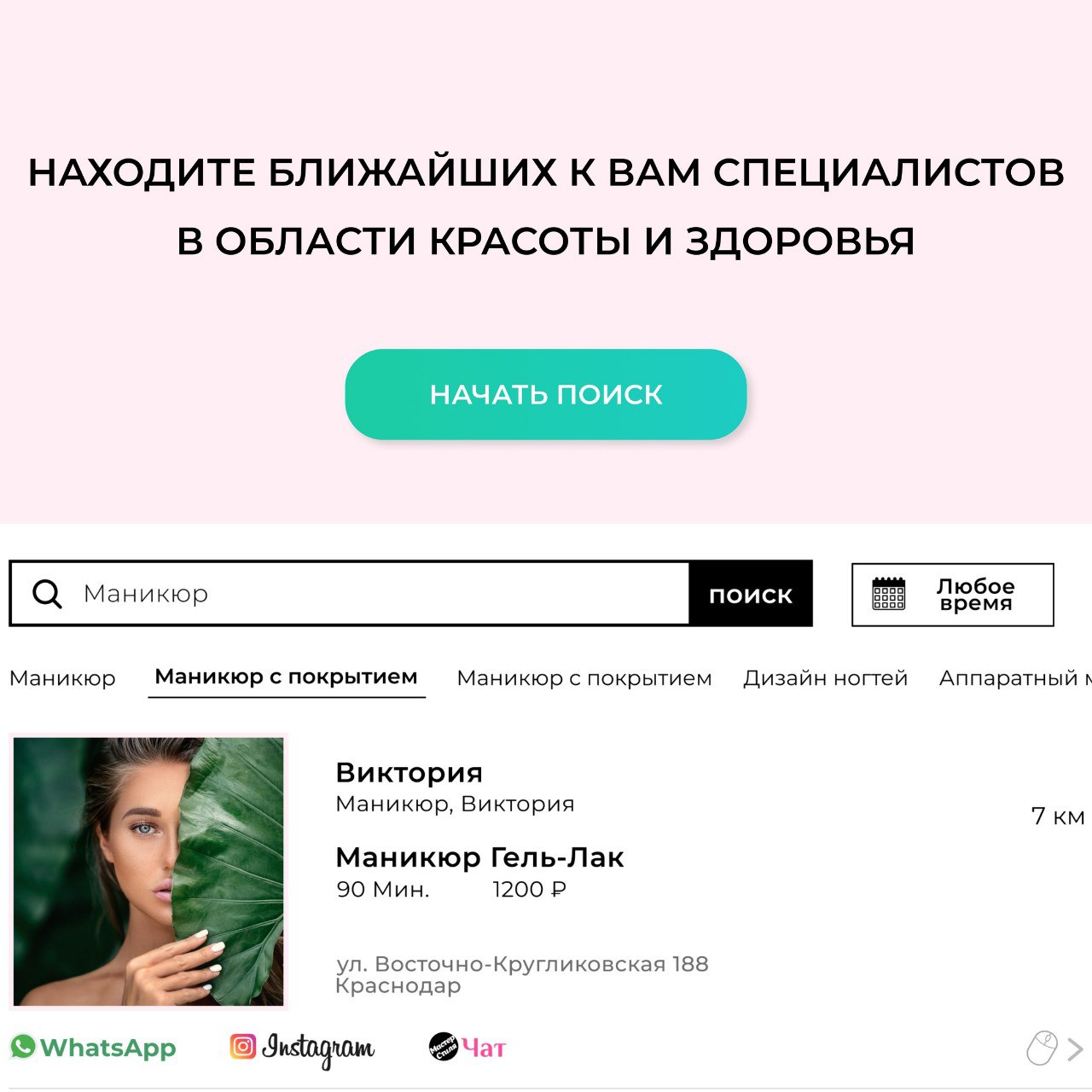Image resolution: width=1092 pixels, height=1092 pixels.
Task: Select the second, non-bold Маникюр с покрытием tab
Action: coord(584,678)
